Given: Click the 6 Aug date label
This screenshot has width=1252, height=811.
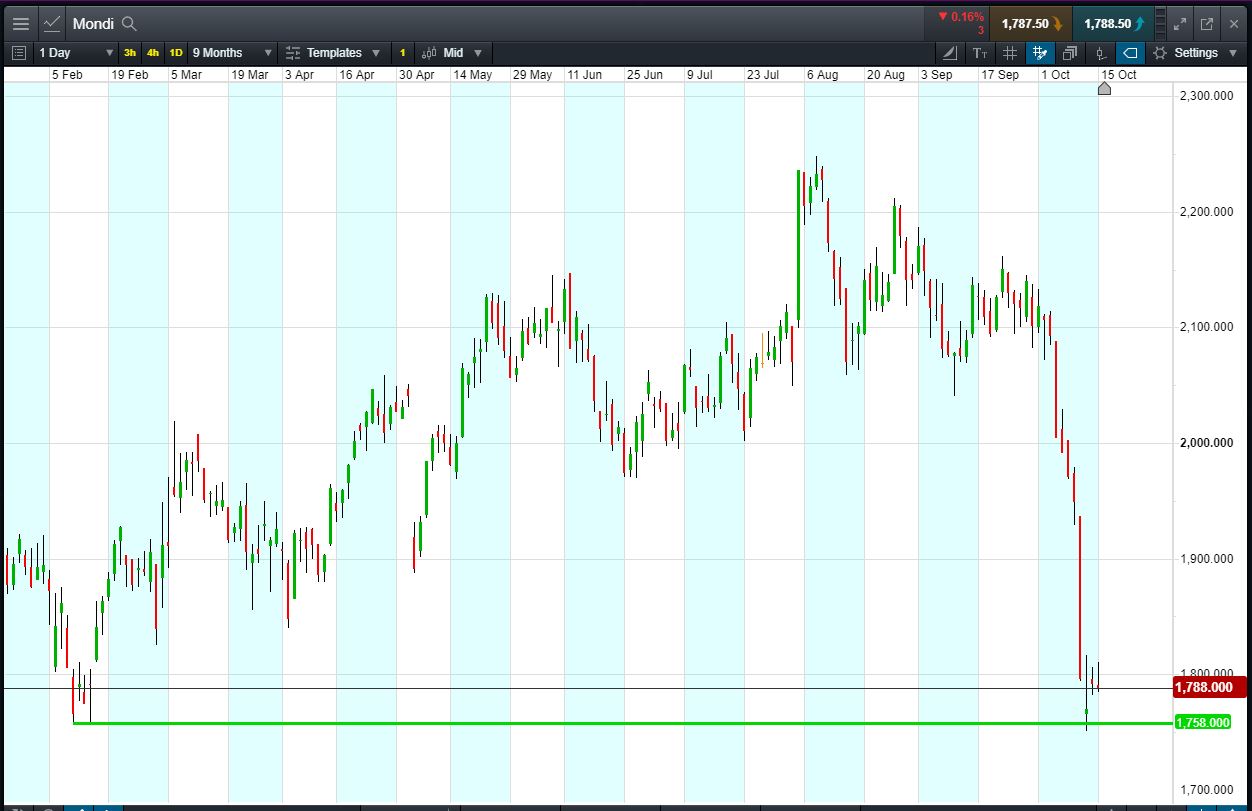Looking at the screenshot, I should 822,75.
